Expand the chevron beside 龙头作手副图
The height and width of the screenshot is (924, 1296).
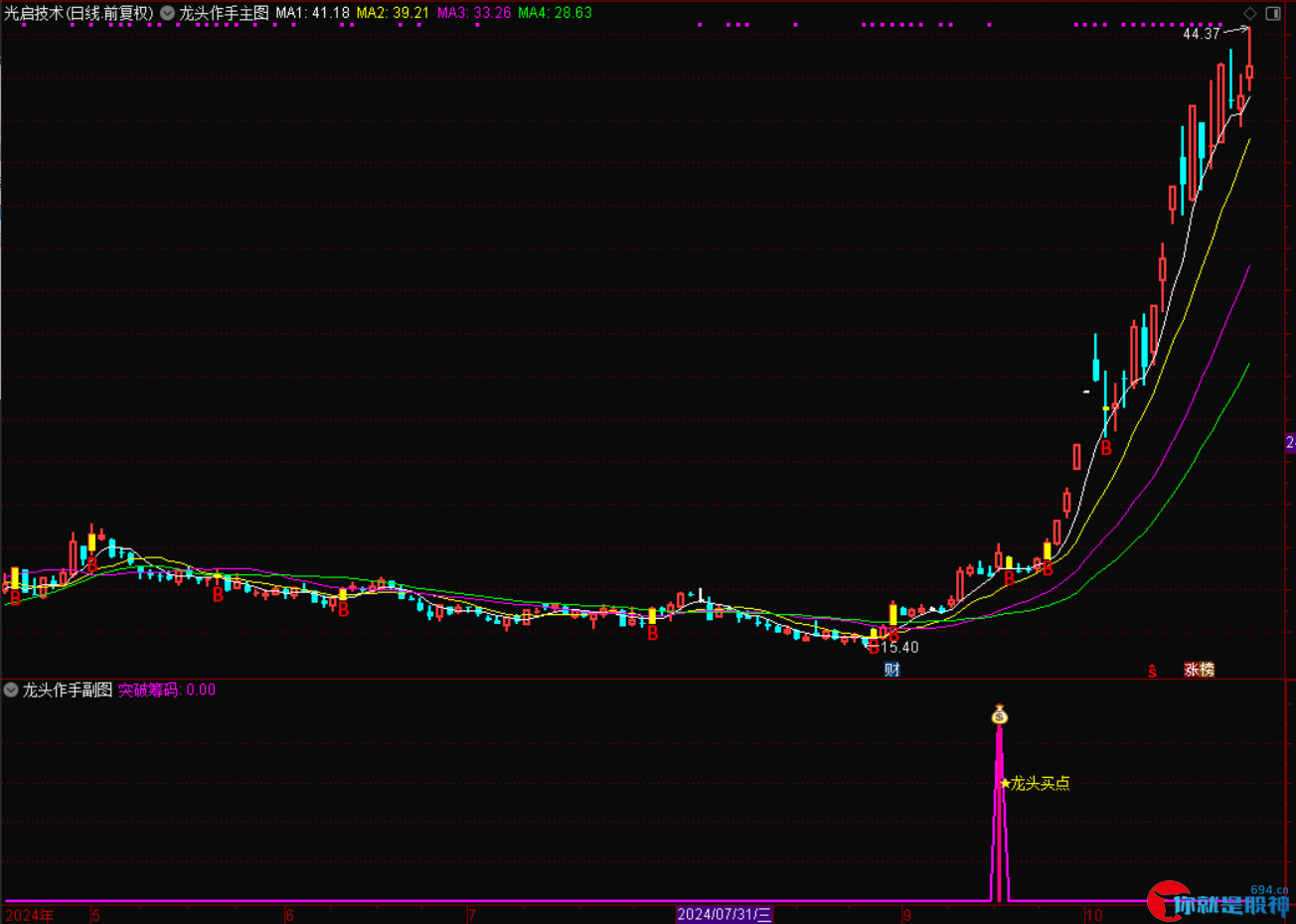click(11, 690)
